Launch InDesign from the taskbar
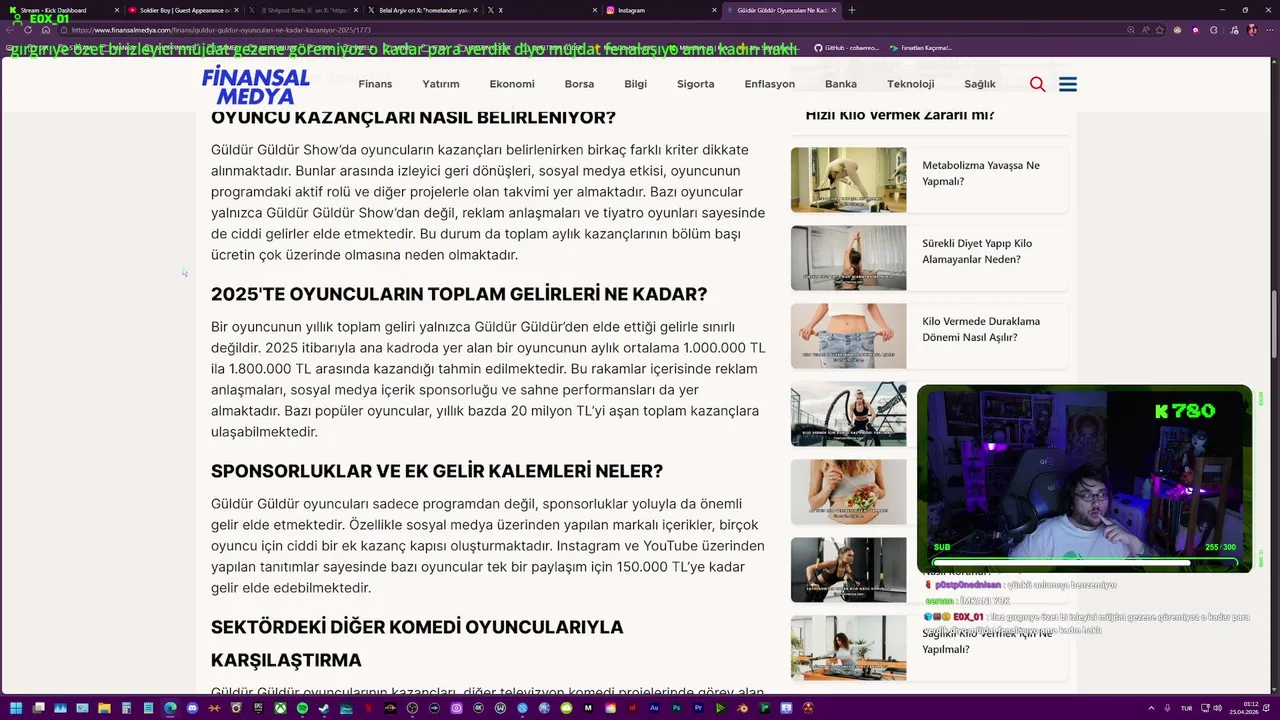This screenshot has width=1280, height=720. (632, 708)
